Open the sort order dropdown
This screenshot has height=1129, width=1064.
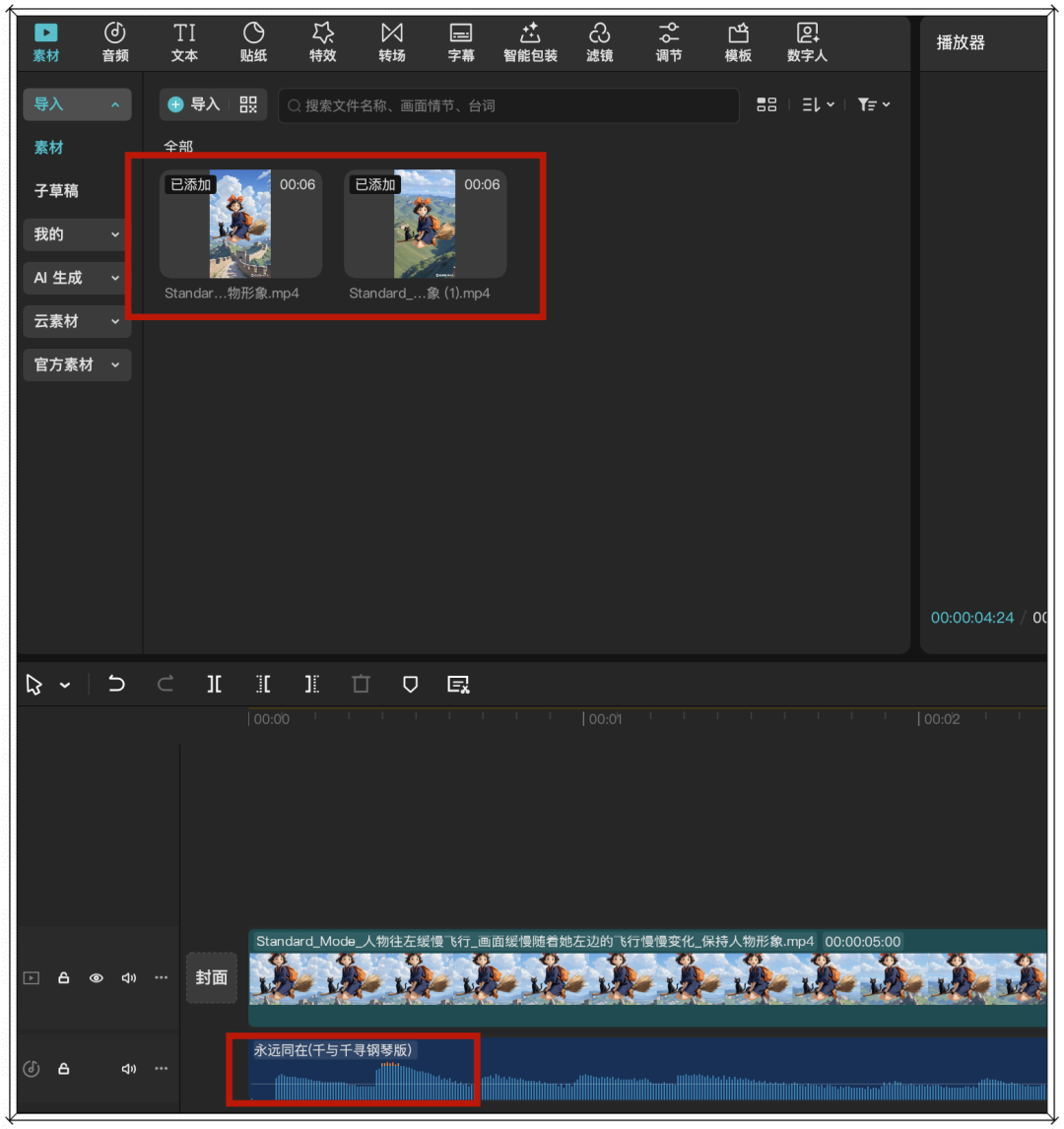tap(818, 105)
